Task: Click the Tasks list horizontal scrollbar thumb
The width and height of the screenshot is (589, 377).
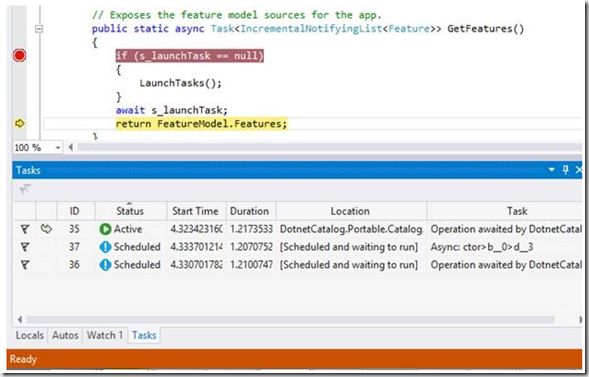Action: point(290,320)
